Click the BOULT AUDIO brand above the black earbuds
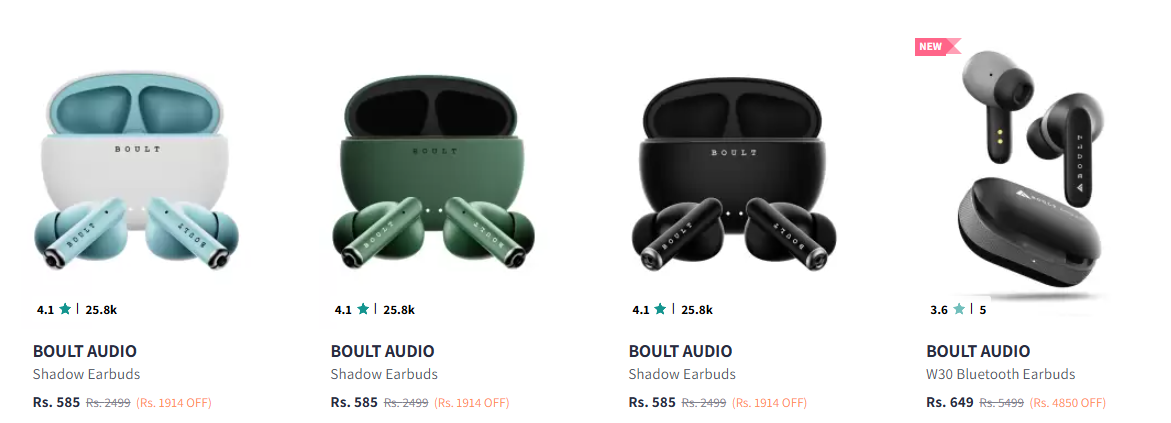Screen dimensions: 1171x423 click(x=680, y=351)
